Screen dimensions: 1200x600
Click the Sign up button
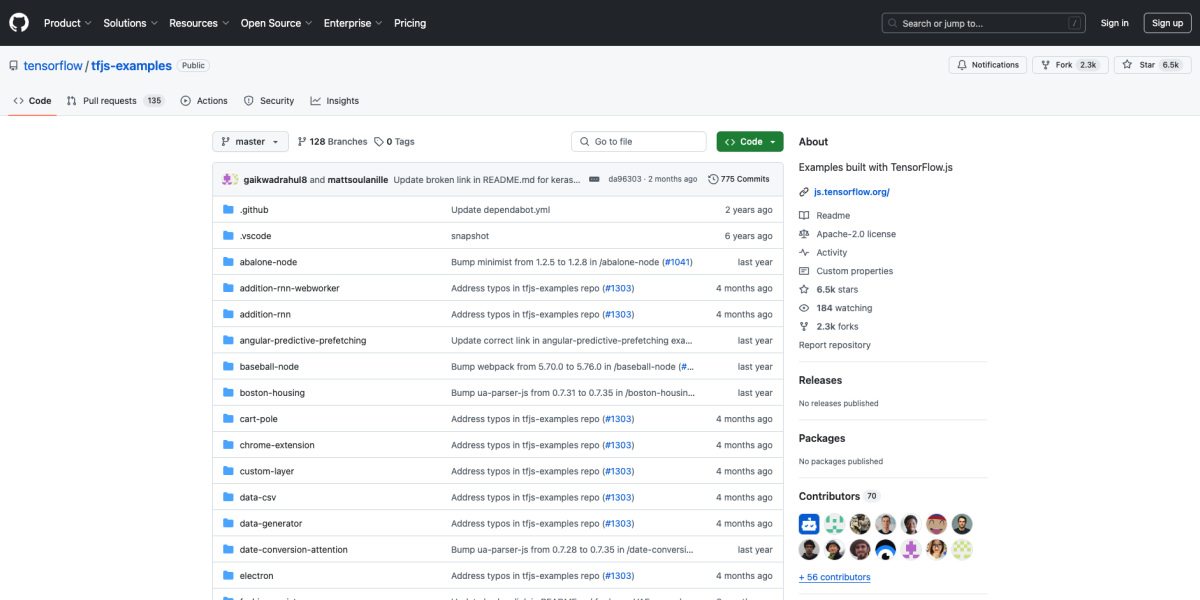click(1167, 23)
